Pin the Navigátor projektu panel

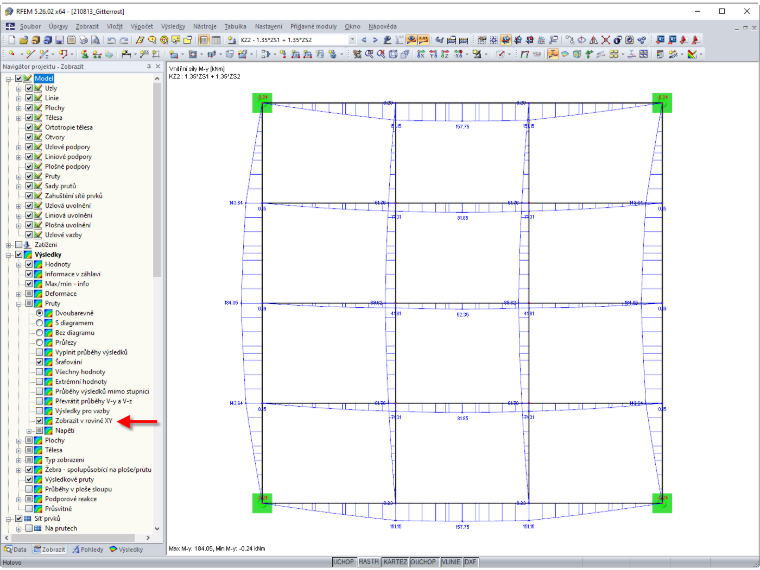149,66
